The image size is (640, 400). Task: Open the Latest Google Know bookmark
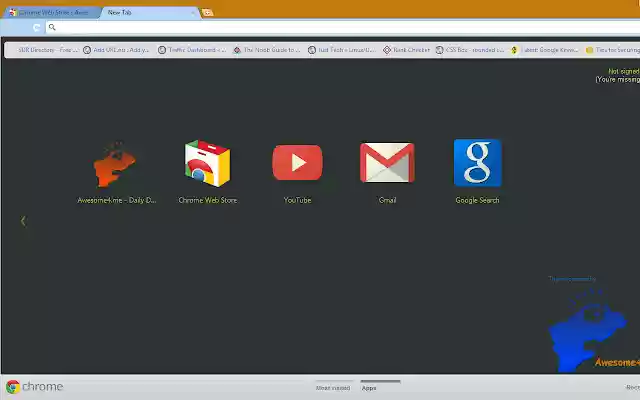pos(545,50)
